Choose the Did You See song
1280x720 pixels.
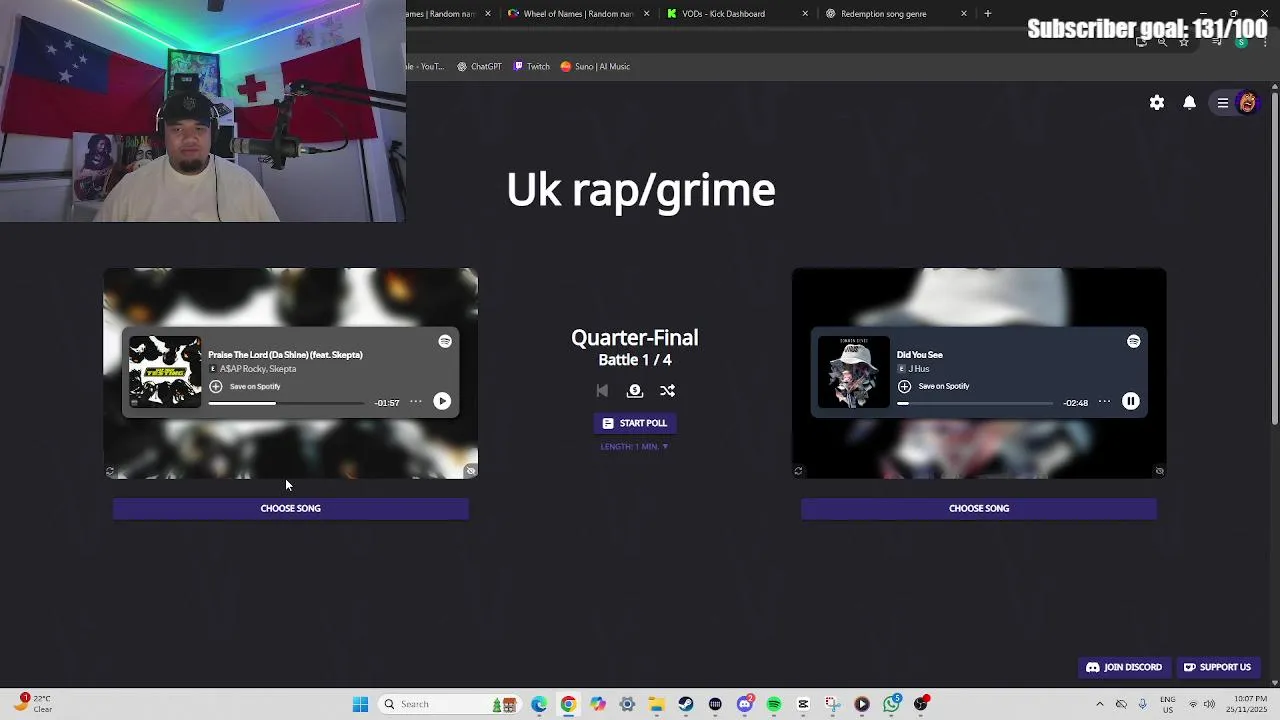click(979, 508)
